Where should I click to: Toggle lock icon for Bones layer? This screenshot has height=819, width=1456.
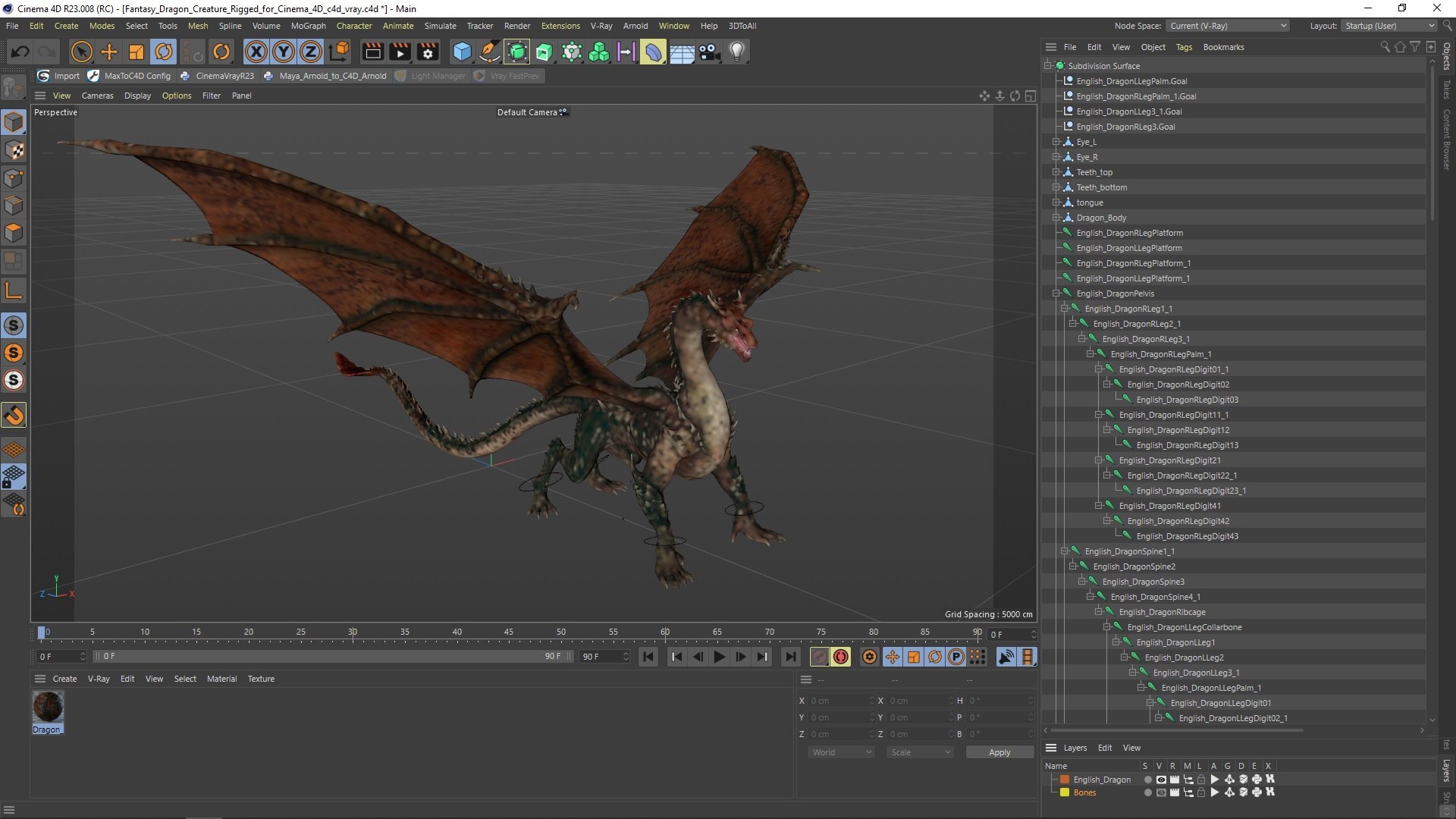coord(1201,792)
